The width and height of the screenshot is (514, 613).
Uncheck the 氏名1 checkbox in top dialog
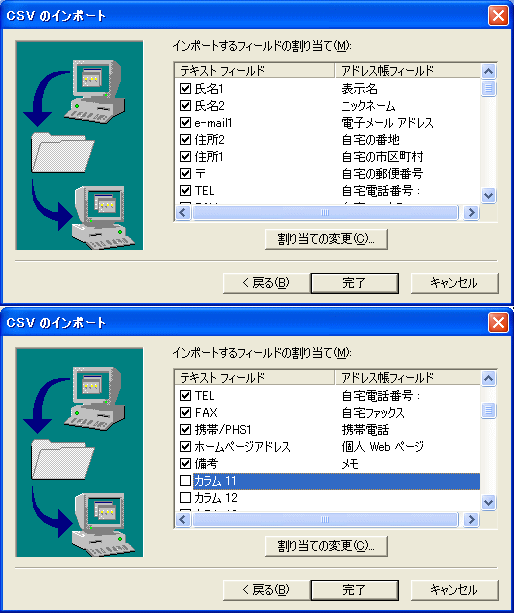coord(185,89)
